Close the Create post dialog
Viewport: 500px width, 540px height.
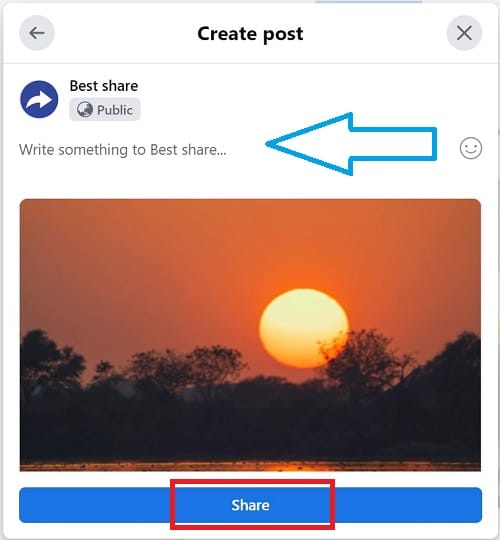coord(464,33)
